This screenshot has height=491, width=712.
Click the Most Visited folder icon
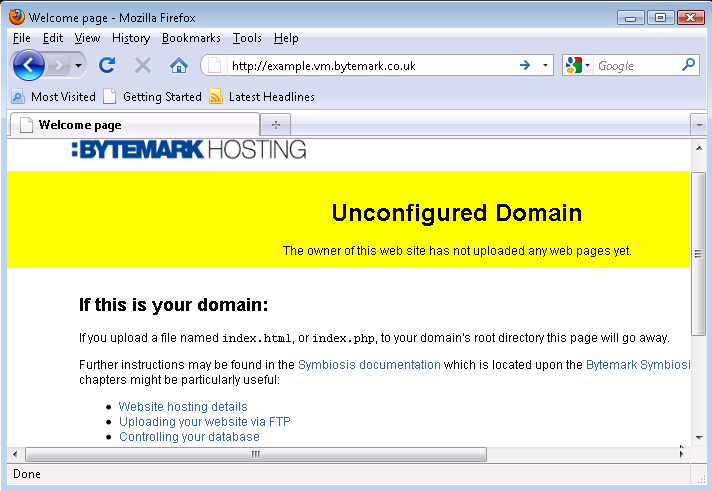tap(18, 97)
